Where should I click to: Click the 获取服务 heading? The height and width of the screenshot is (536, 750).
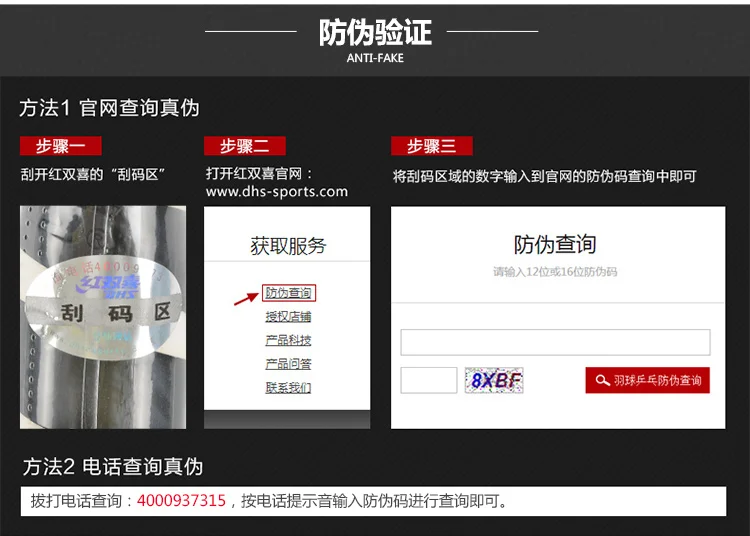pos(288,246)
